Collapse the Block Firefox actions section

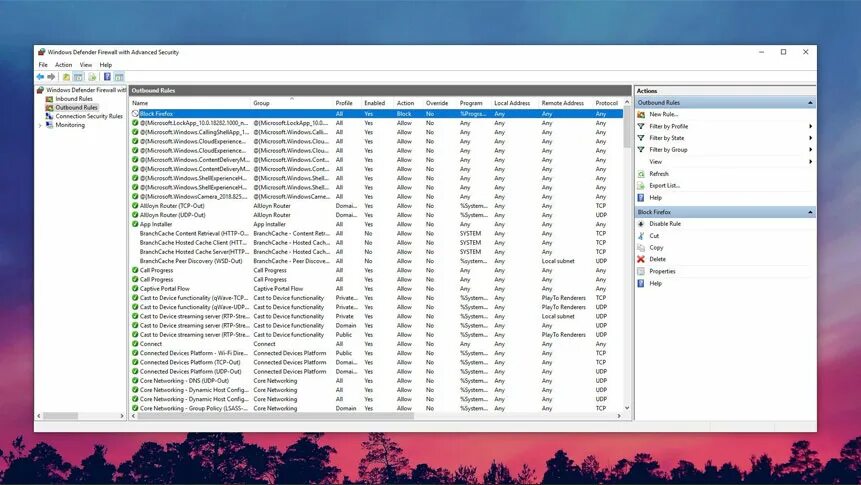pyautogui.click(x=810, y=212)
